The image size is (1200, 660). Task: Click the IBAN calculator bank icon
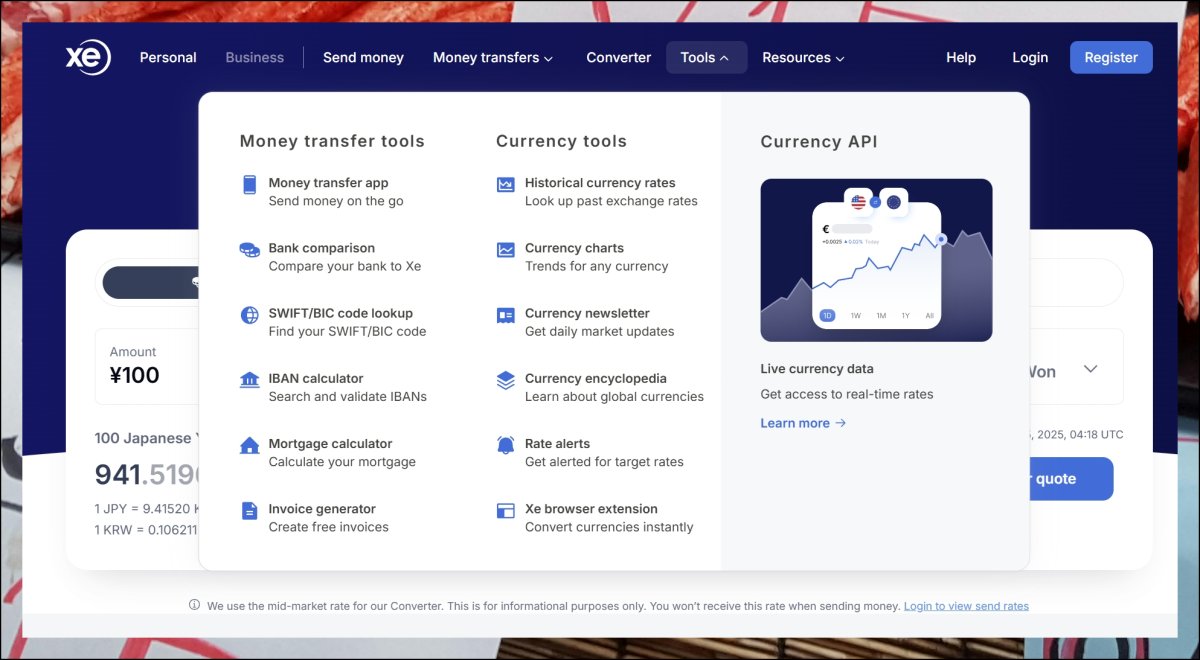[x=249, y=380]
